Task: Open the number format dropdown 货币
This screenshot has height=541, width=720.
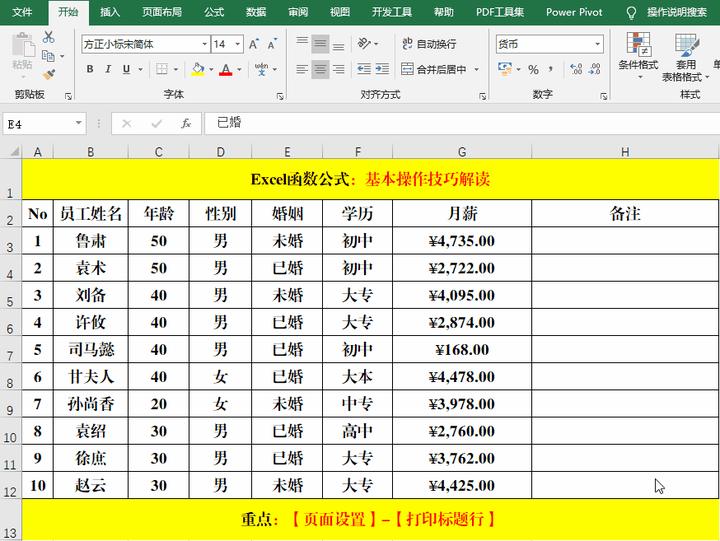Action: (x=597, y=44)
